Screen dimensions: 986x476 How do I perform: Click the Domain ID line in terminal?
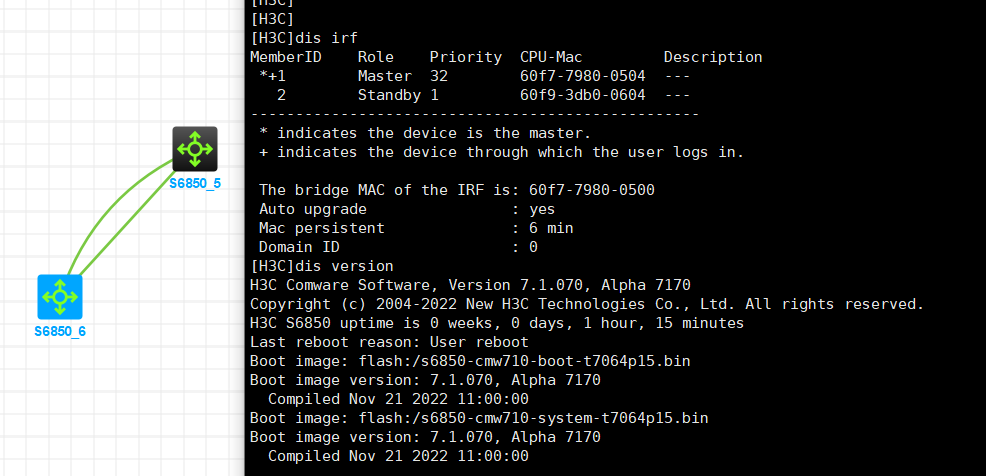click(397, 247)
